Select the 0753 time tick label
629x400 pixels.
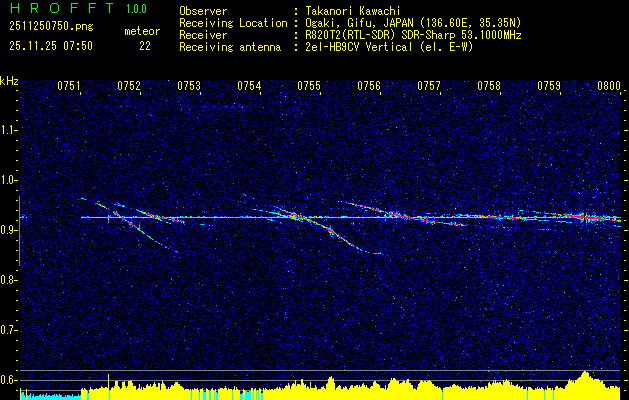coord(189,86)
